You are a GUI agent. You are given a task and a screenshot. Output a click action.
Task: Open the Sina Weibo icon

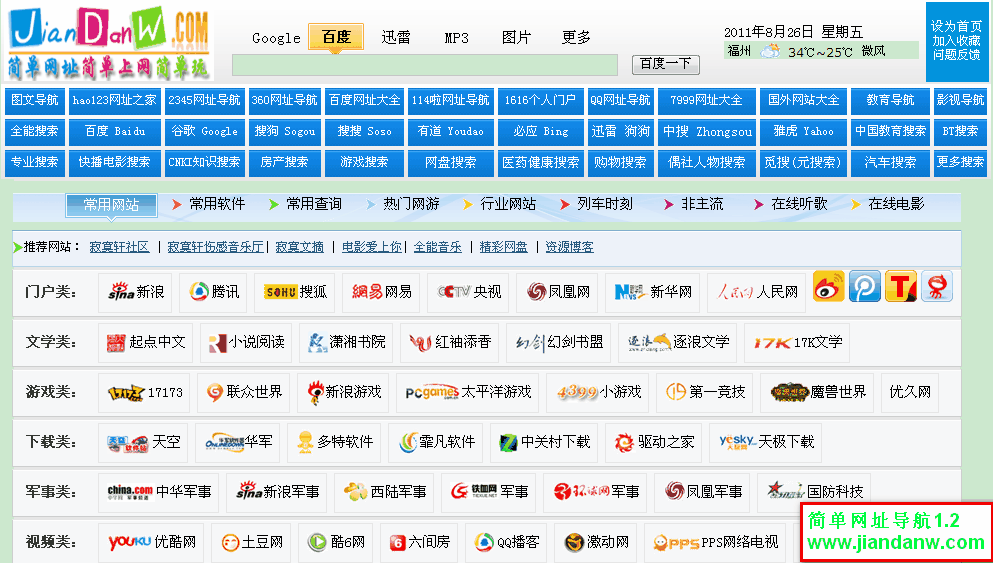[829, 286]
